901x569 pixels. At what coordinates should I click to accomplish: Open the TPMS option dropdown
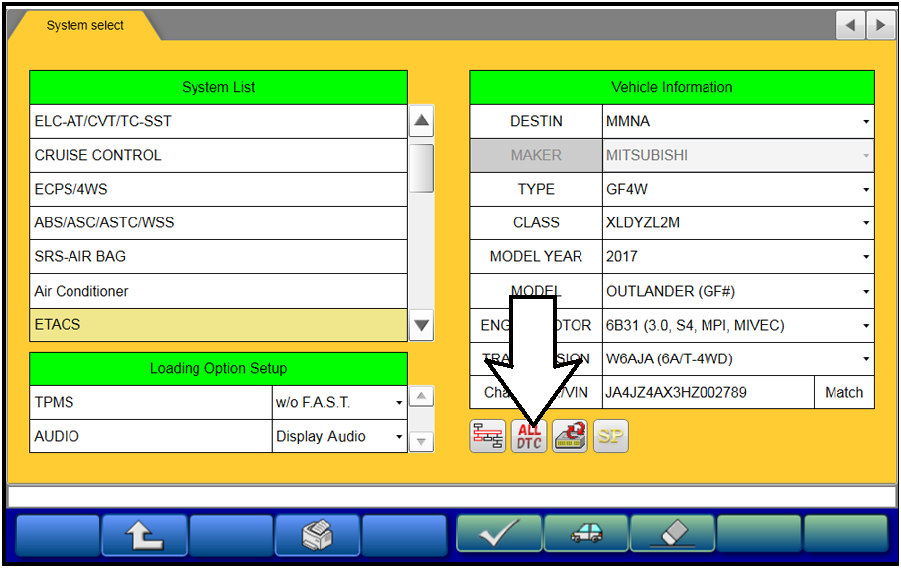click(339, 403)
